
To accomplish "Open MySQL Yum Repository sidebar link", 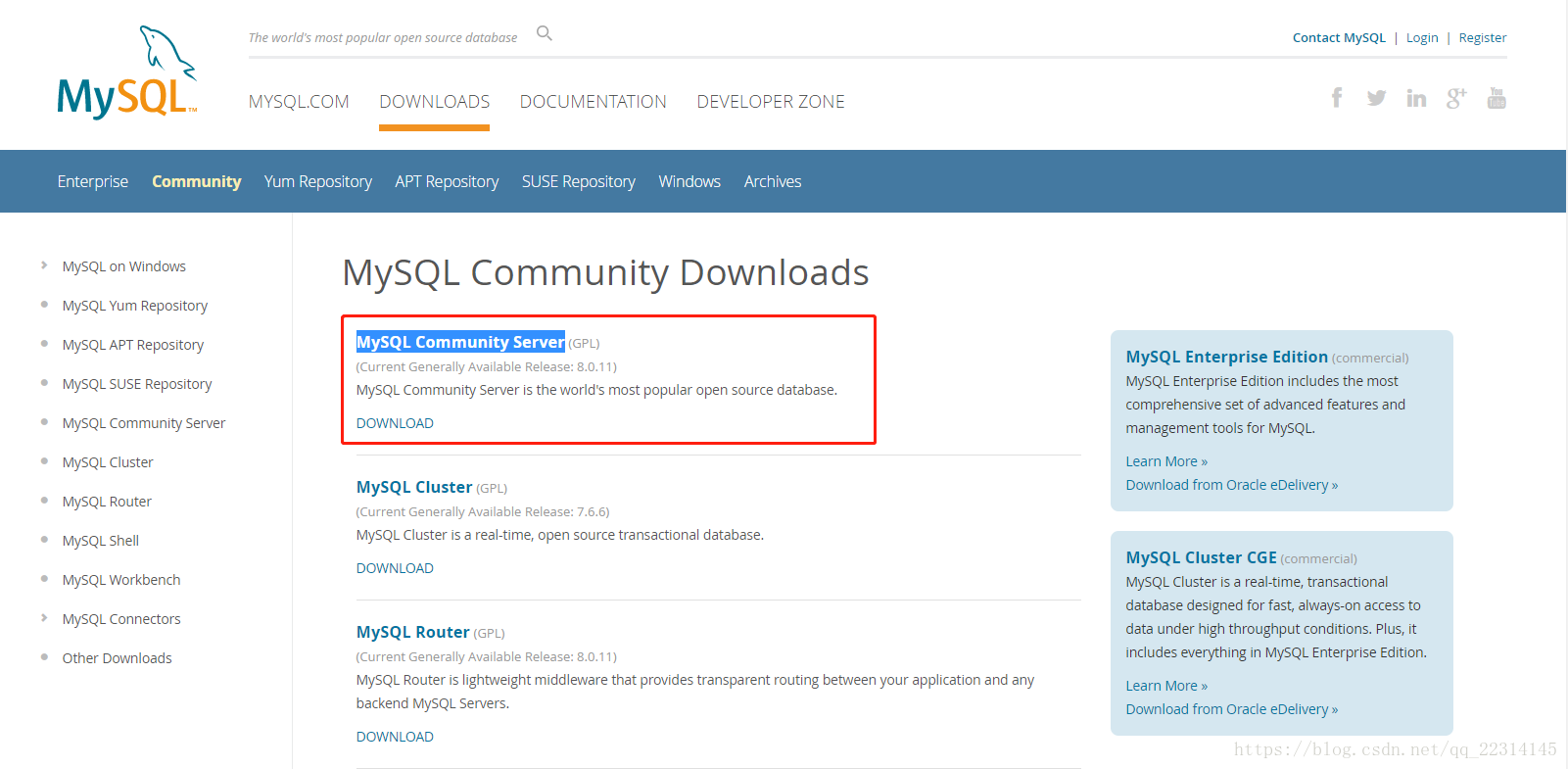I will pyautogui.click(x=135, y=306).
